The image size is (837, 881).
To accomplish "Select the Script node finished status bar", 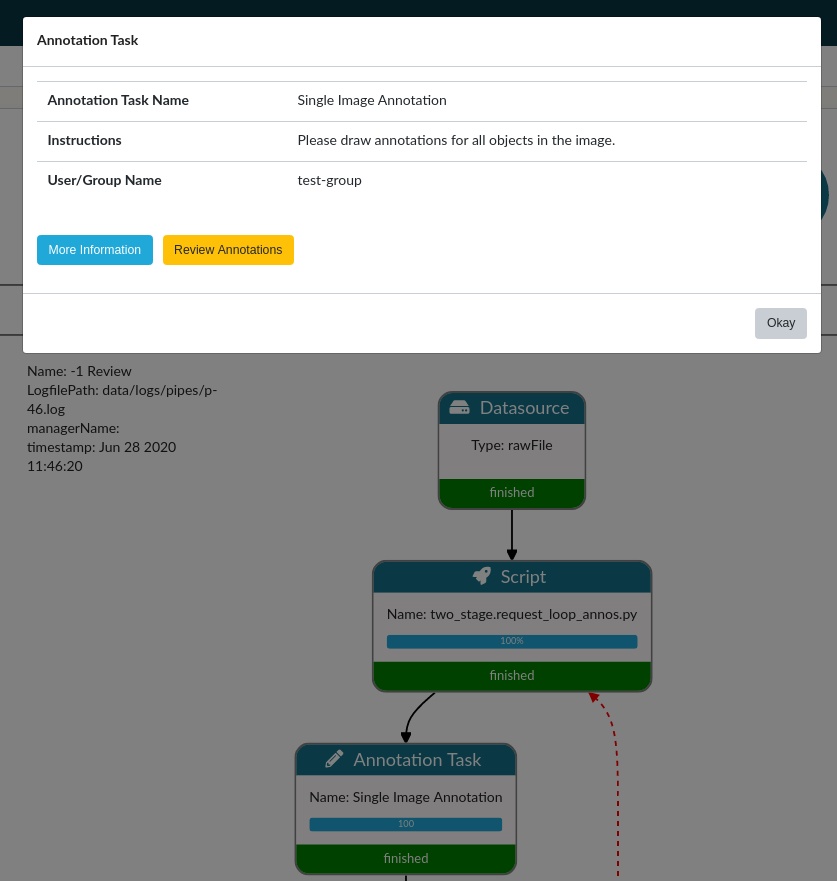I will (x=512, y=676).
